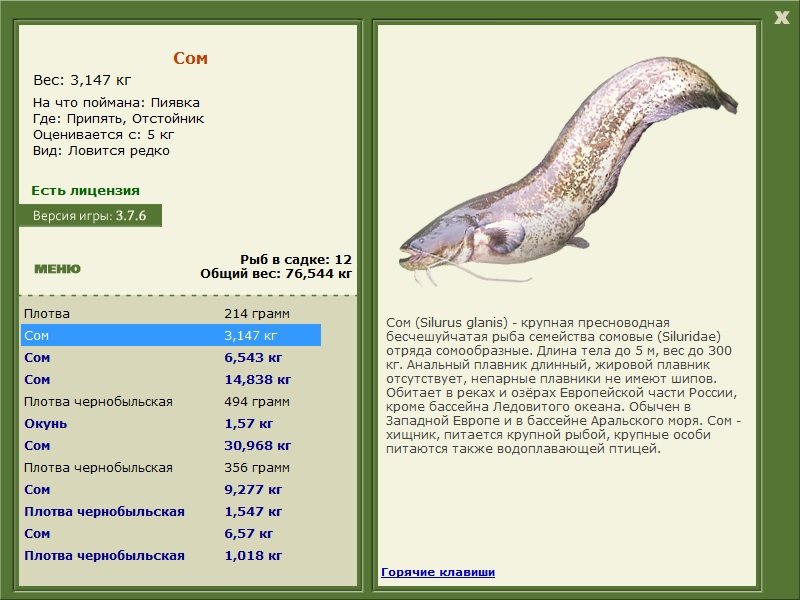
Task: Click the Сом species description text
Action: [x=563, y=386]
